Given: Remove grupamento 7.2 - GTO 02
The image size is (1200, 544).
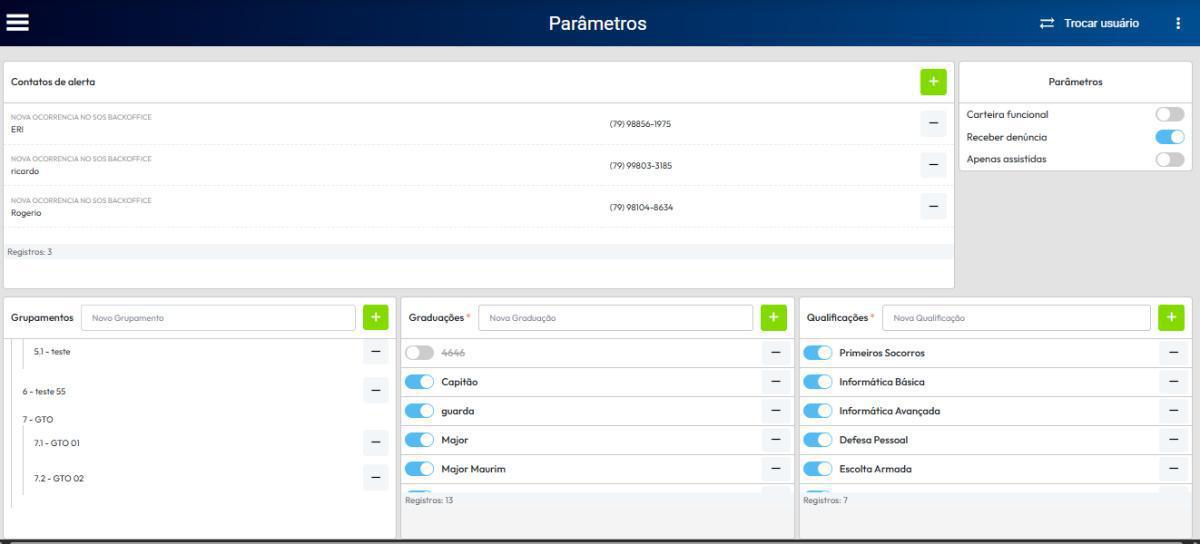Looking at the screenshot, I should coord(376,478).
